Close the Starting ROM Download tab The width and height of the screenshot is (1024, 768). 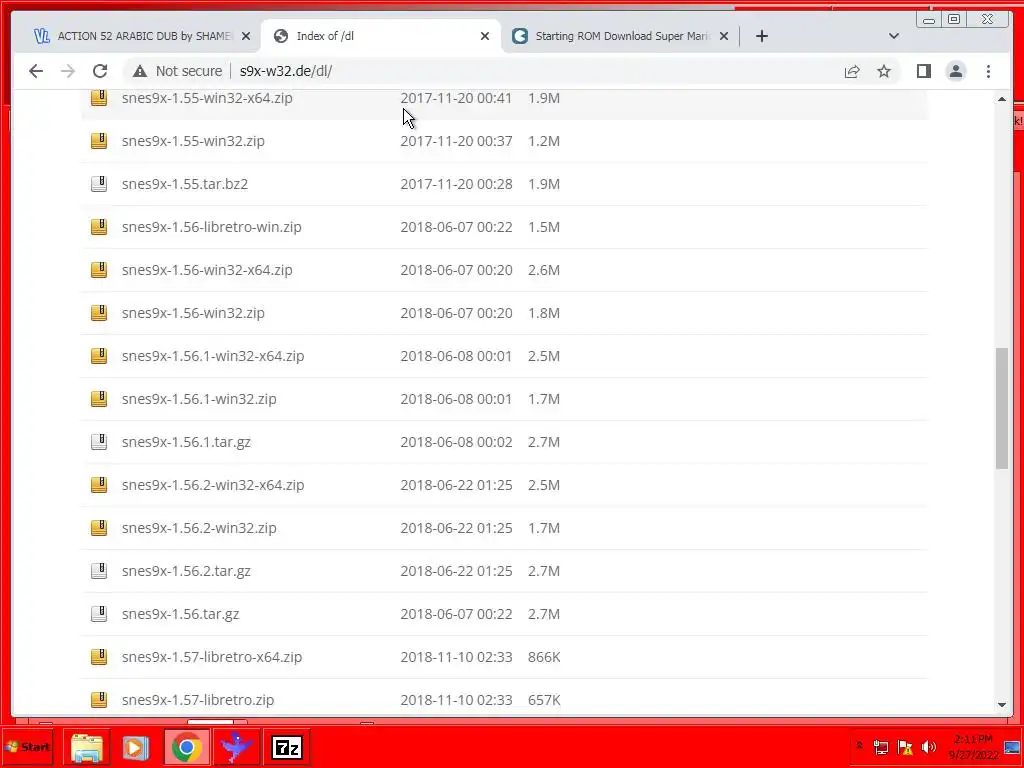pos(724,36)
